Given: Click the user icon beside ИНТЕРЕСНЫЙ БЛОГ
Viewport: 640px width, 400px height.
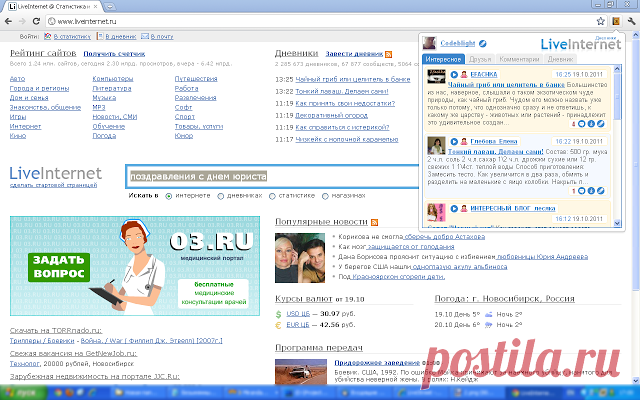Looking at the screenshot, I should 464,208.
